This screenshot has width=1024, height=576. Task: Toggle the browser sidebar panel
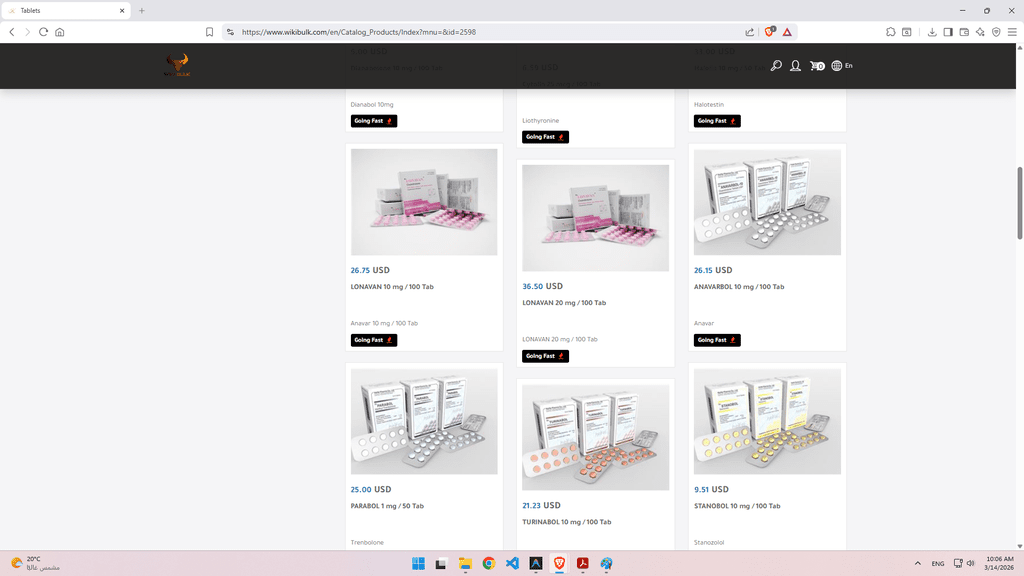(x=948, y=32)
